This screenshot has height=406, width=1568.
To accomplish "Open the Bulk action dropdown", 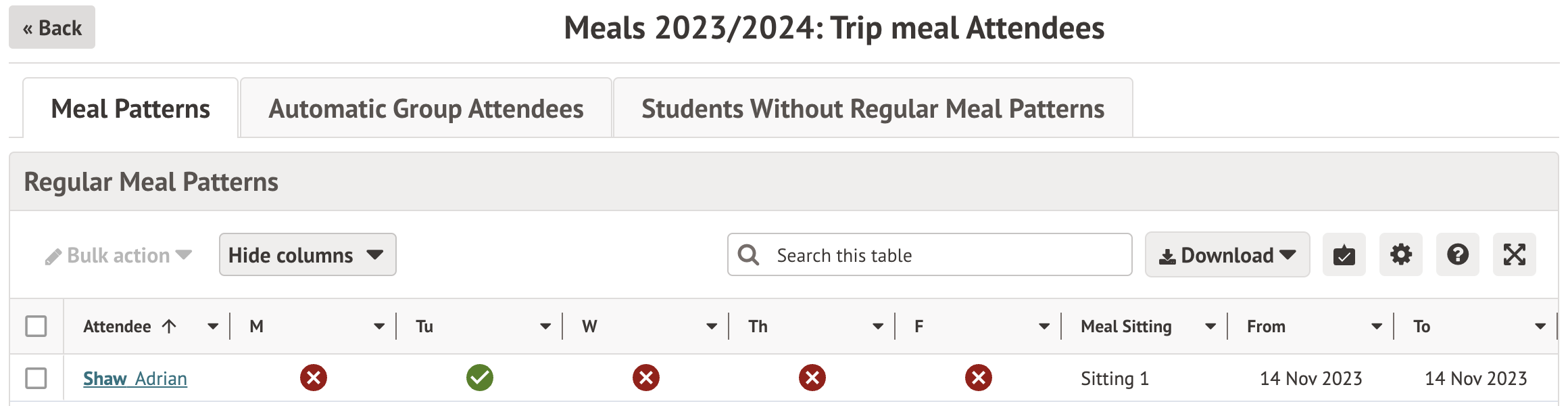I will tap(119, 255).
